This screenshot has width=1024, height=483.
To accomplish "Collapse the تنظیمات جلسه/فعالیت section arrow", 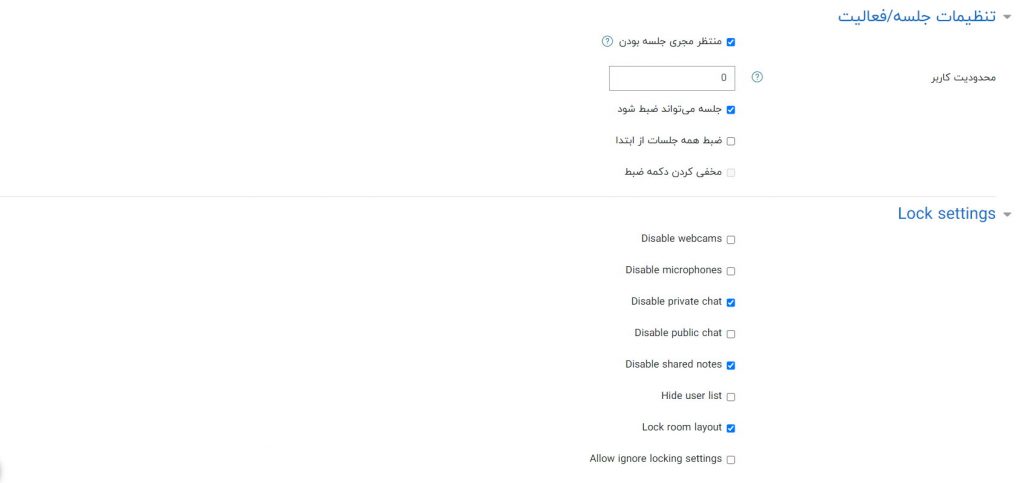I will pyautogui.click(x=1007, y=17).
